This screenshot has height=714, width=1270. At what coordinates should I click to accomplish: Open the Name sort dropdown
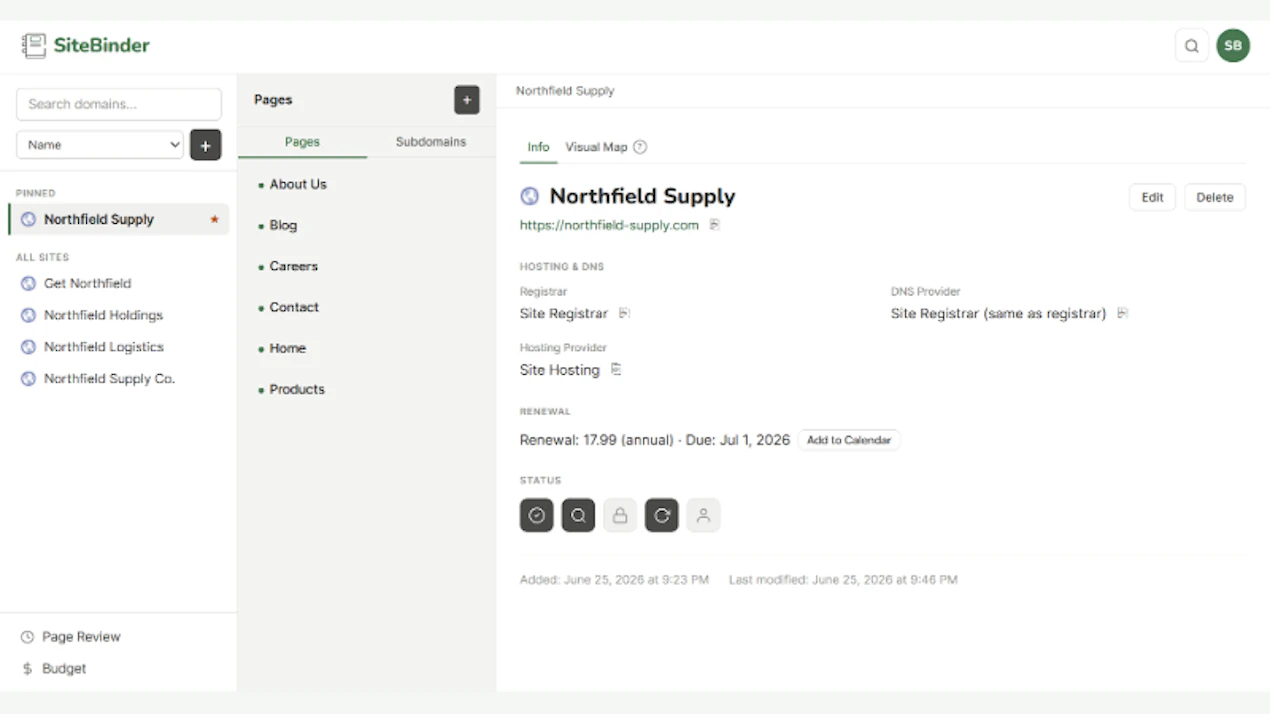[100, 145]
